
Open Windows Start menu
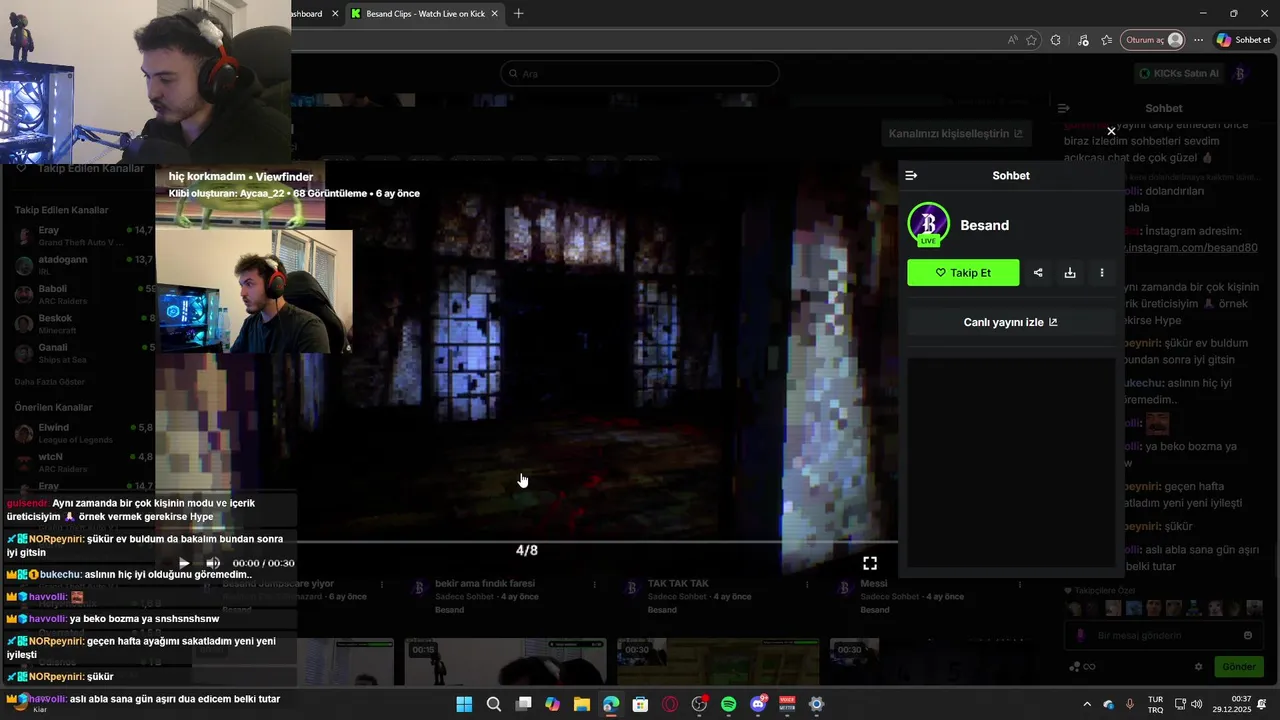click(x=464, y=704)
